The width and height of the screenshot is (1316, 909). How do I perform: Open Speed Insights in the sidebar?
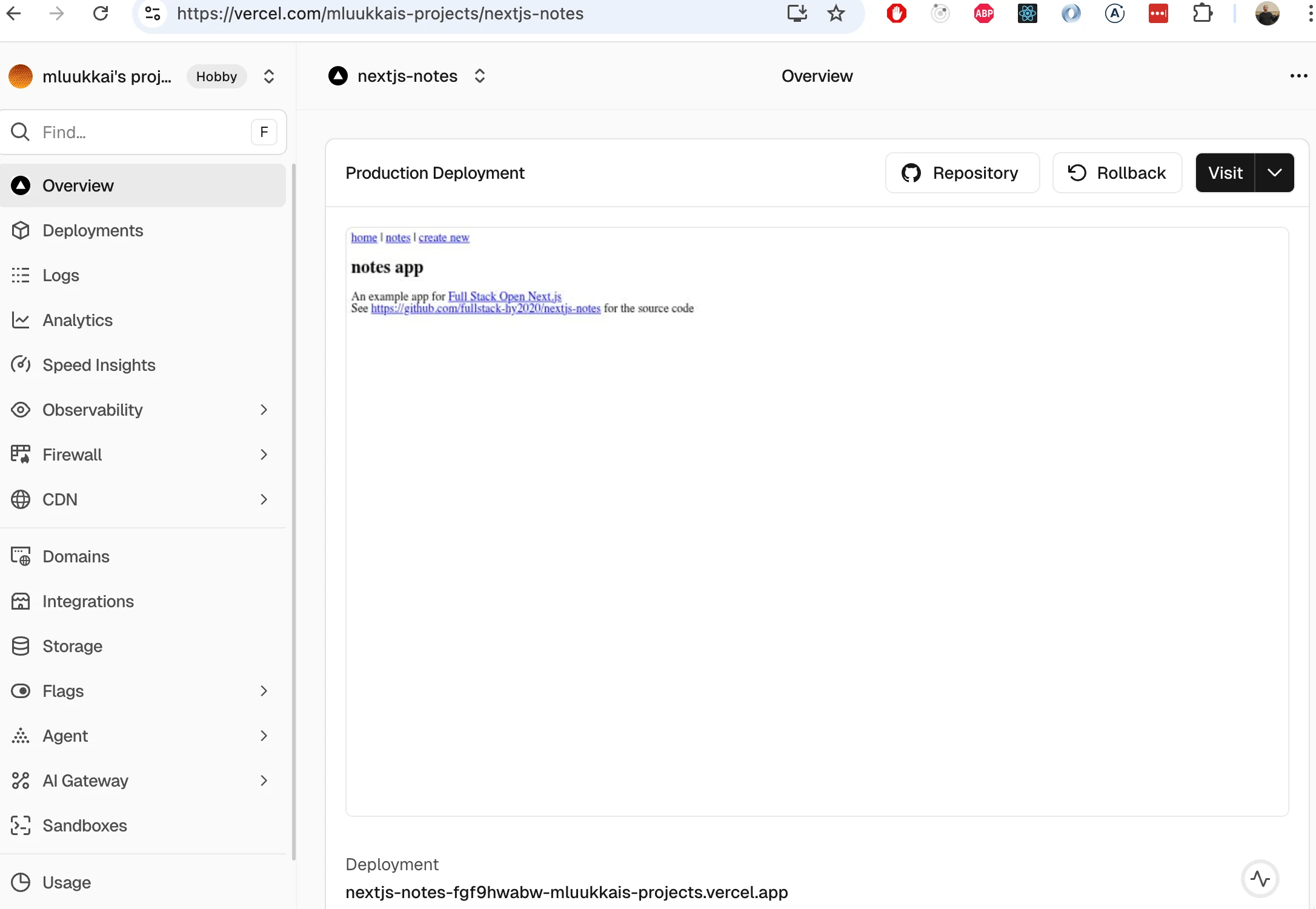(x=143, y=365)
